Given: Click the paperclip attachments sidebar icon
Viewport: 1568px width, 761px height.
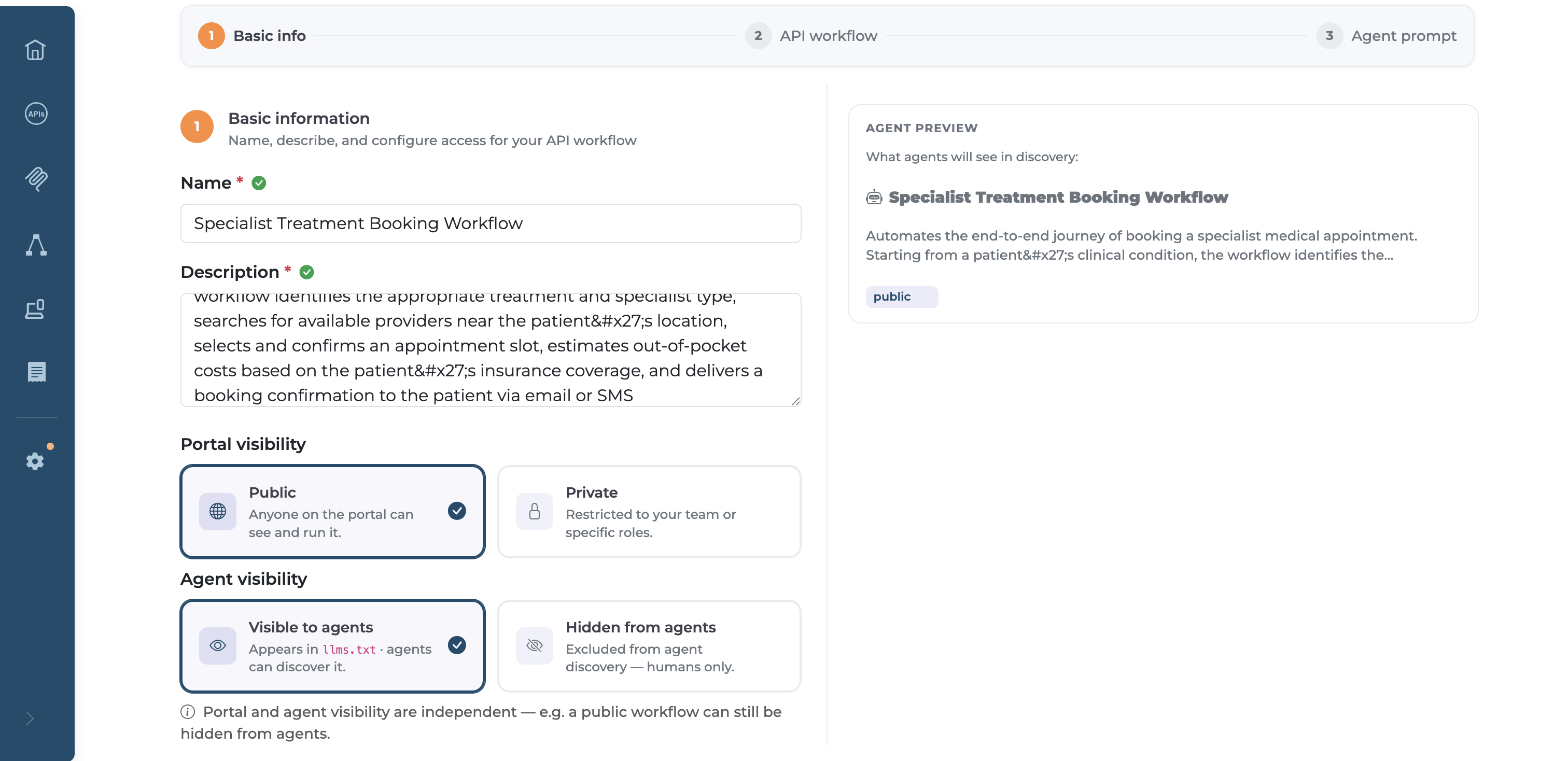Looking at the screenshot, I should tap(36, 179).
